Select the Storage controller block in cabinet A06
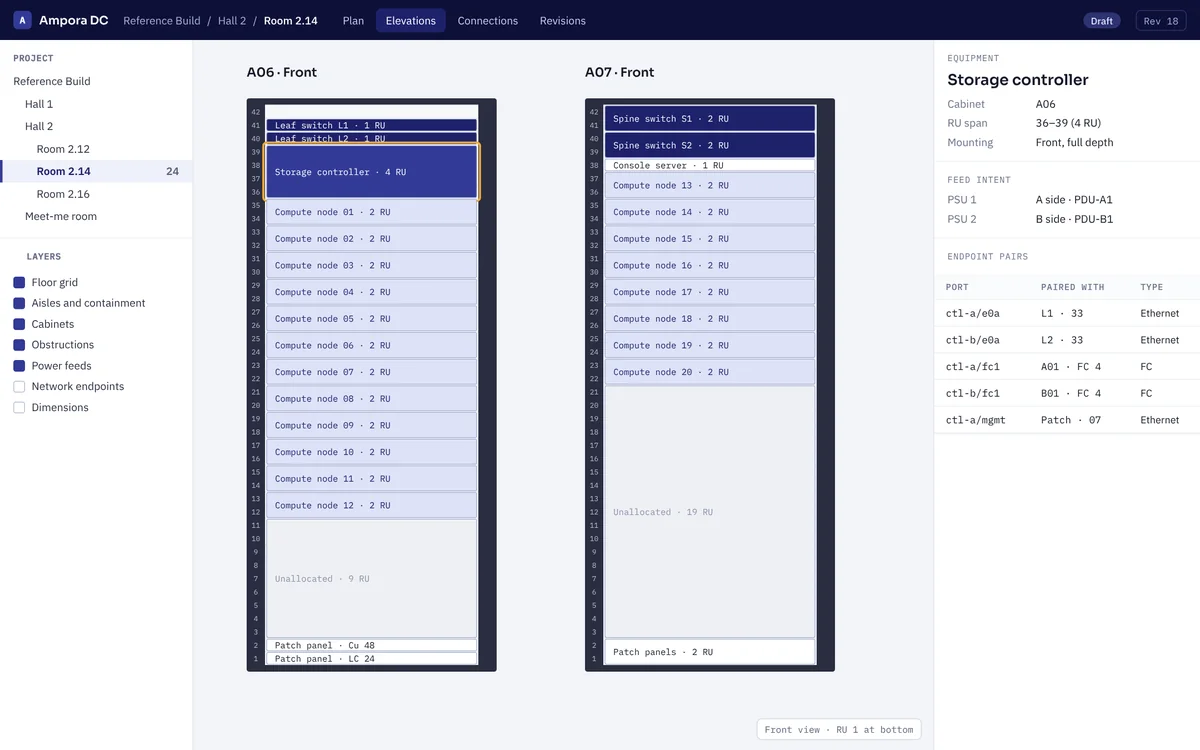This screenshot has height=750, width=1200. tap(372, 172)
